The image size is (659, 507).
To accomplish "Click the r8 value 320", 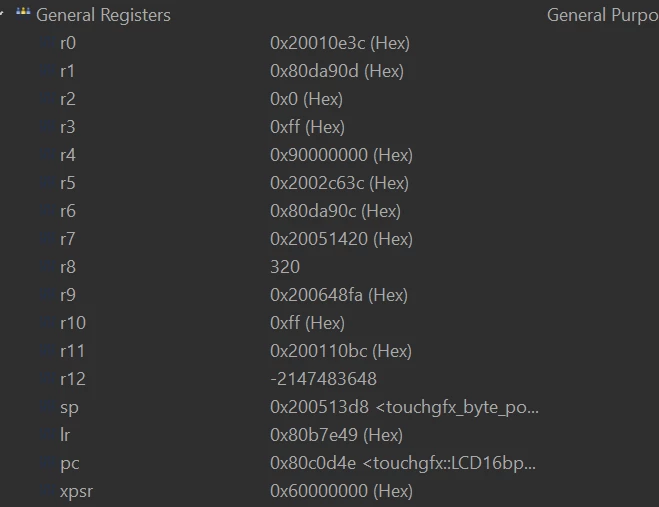I will click(x=285, y=267).
